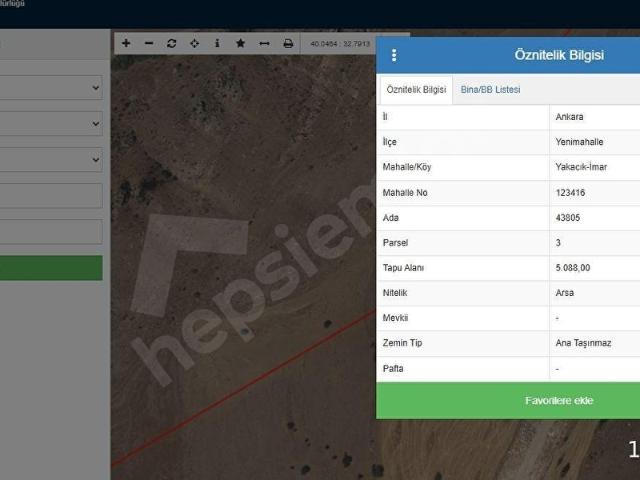This screenshot has height=480, width=640.
Task: Select the Öznitelik Bilgisi tab
Action: [x=416, y=89]
